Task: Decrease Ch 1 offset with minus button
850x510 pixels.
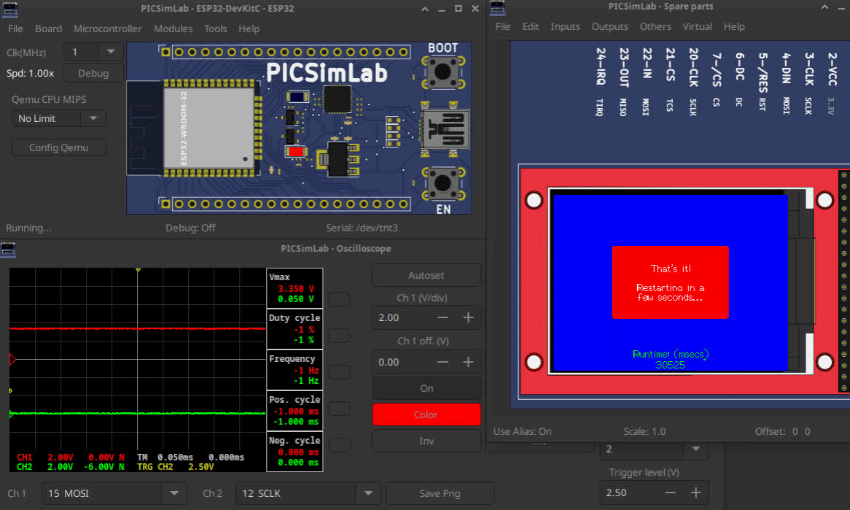Action: click(442, 362)
